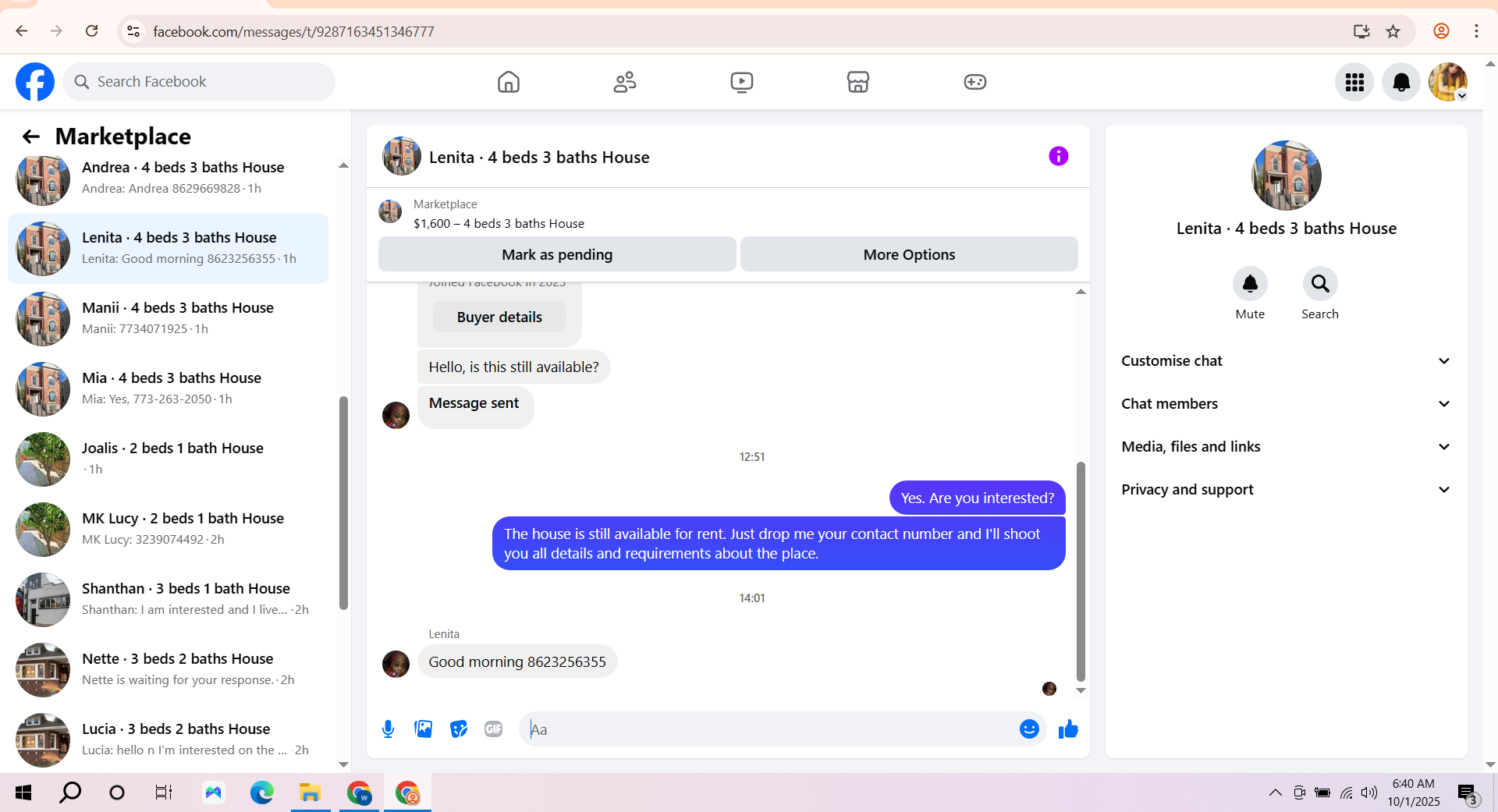The height and width of the screenshot is (812, 1498).
Task: Show hidden system tray icons
Action: (x=1275, y=792)
